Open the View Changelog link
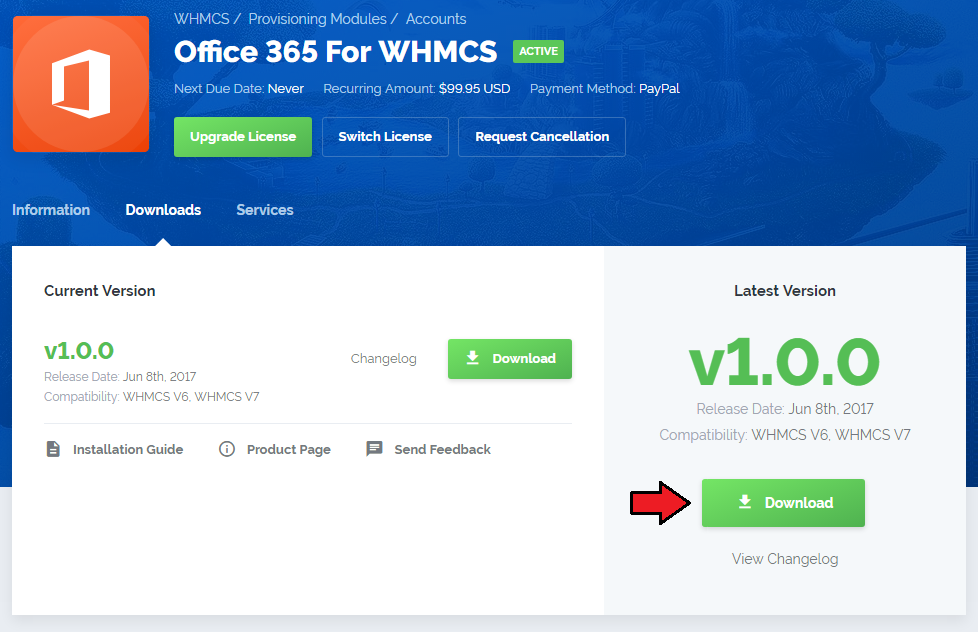The height and width of the screenshot is (632, 978). [x=785, y=559]
